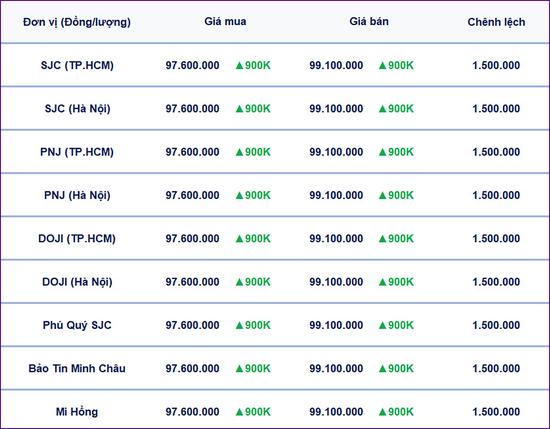550x429 pixels.
Task: Click the 'Giá bán' column header
Action: coord(369,21)
